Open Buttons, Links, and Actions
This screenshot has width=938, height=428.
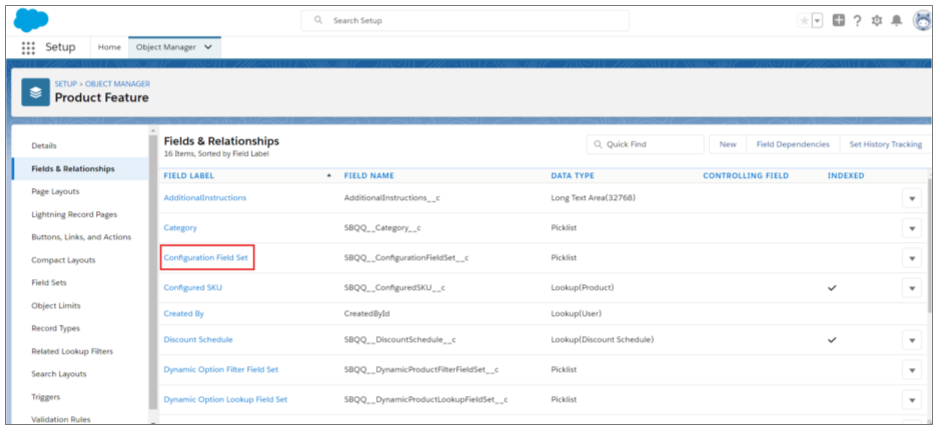coord(81,237)
